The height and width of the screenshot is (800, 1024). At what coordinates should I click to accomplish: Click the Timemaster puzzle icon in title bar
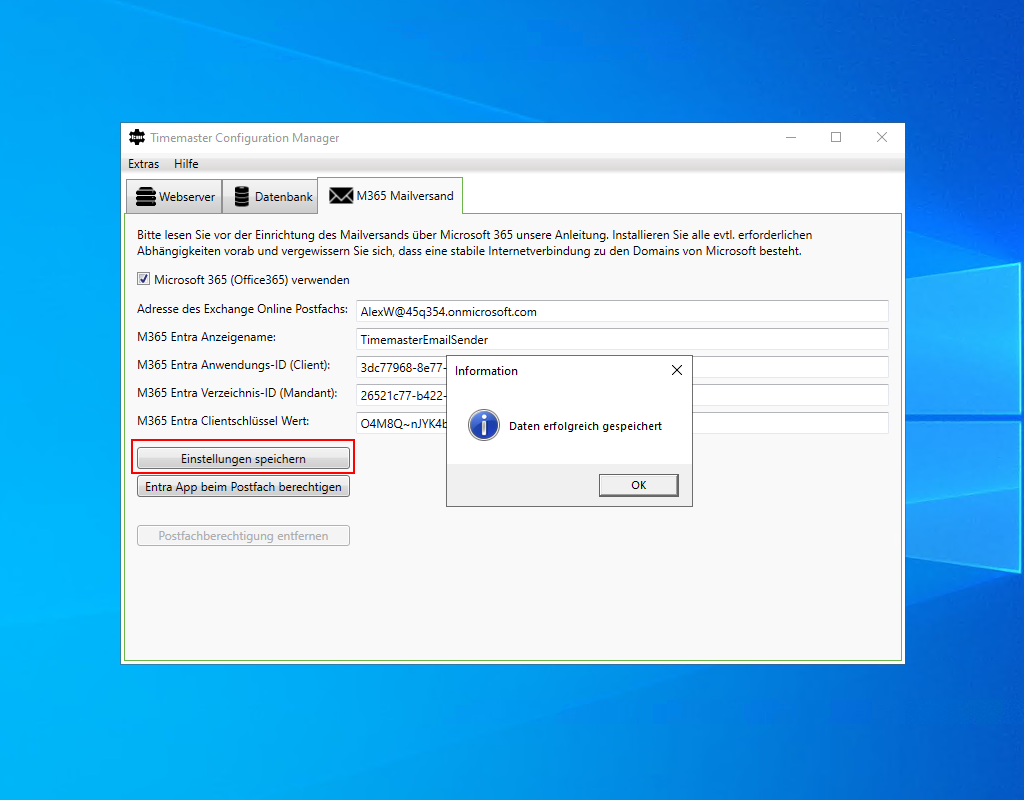[137, 138]
